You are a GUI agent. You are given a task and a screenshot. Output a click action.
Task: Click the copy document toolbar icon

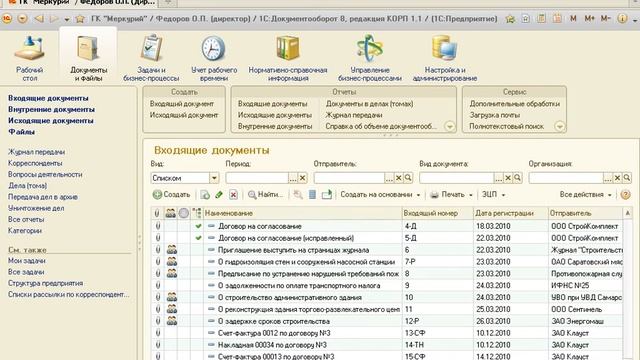click(205, 195)
